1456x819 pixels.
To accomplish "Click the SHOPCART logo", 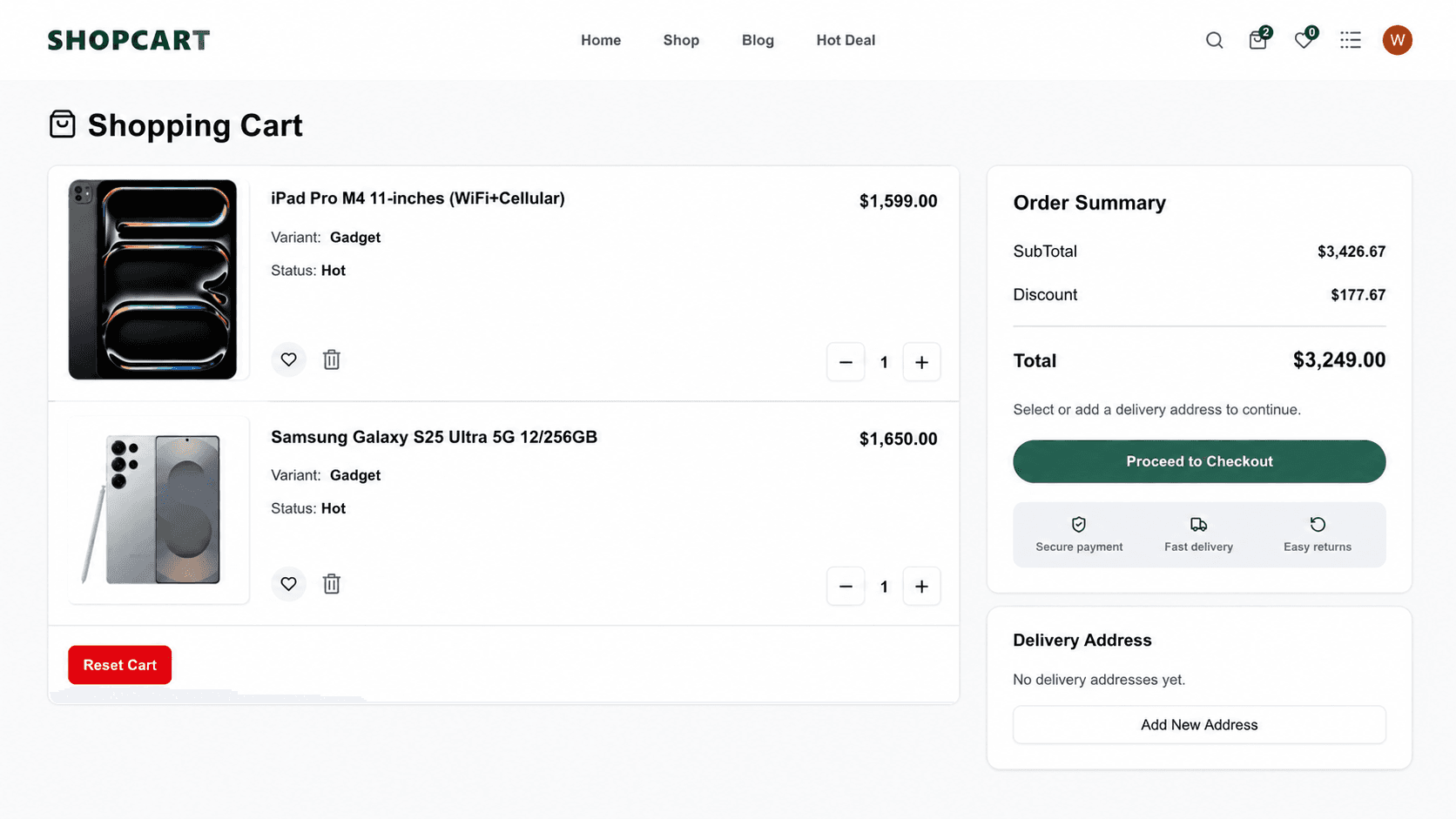I will 129,40.
